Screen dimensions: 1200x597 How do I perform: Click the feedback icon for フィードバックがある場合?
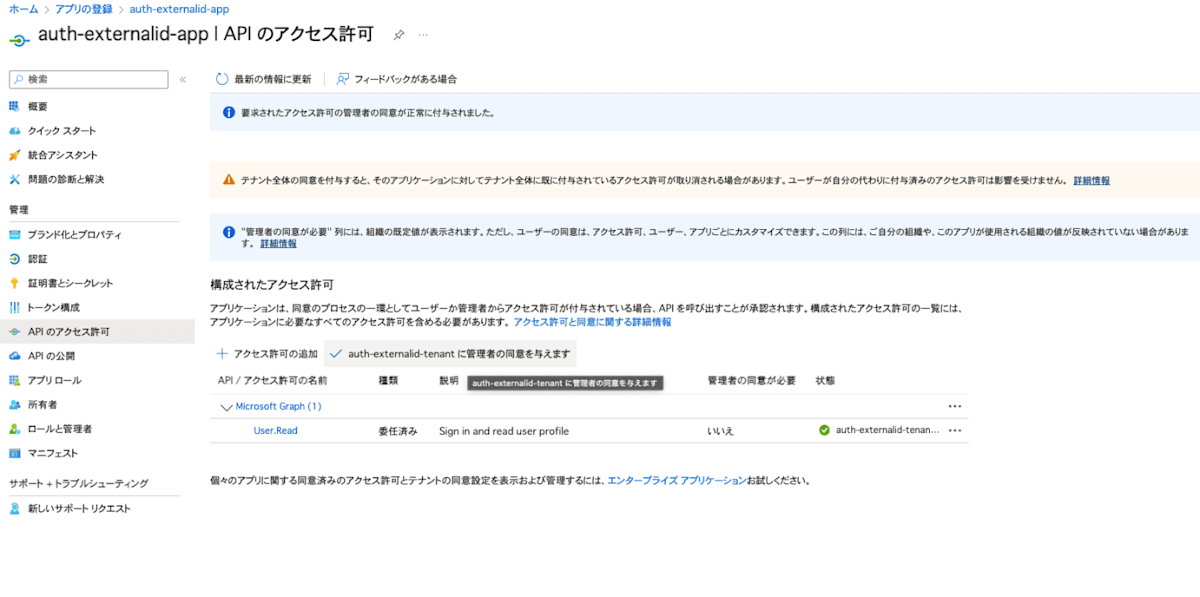point(343,79)
